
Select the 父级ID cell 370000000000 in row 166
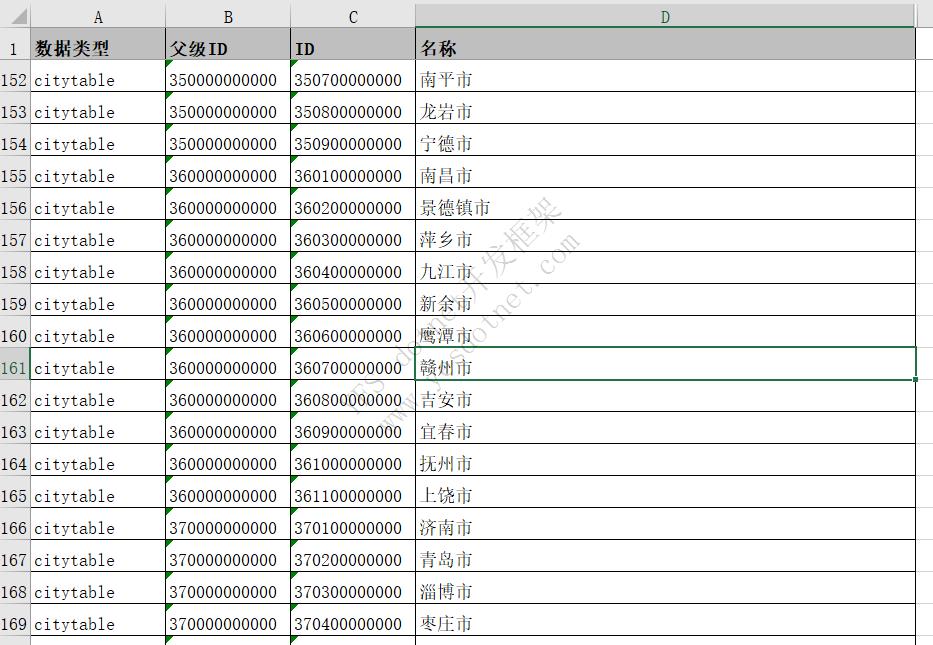228,527
